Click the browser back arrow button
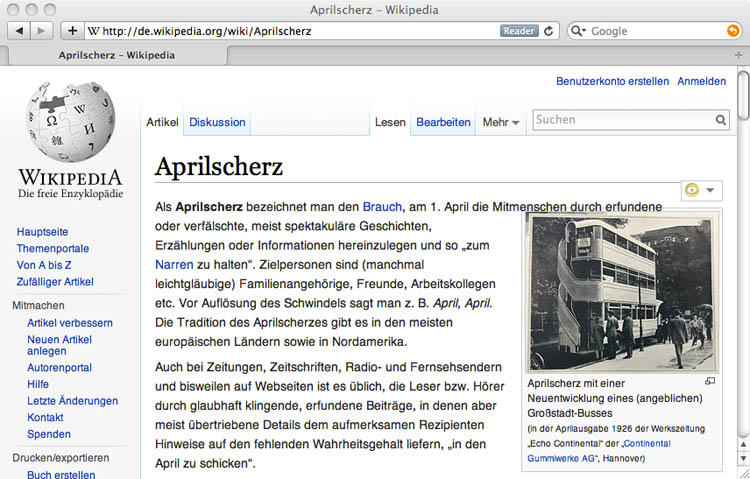750x479 pixels. click(19, 31)
